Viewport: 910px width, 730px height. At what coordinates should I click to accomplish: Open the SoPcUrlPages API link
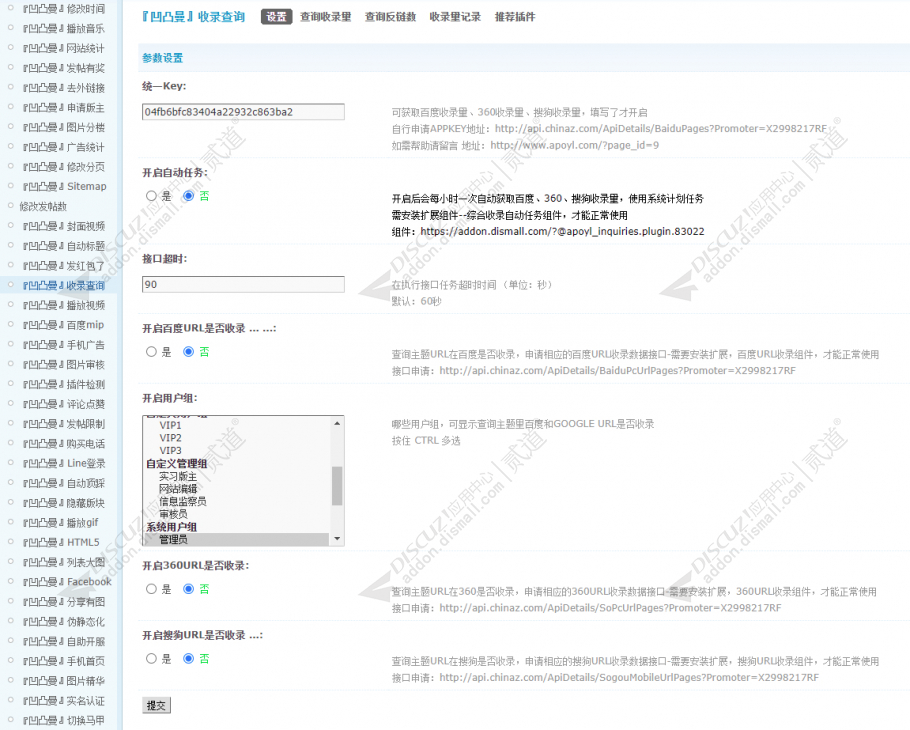611,608
